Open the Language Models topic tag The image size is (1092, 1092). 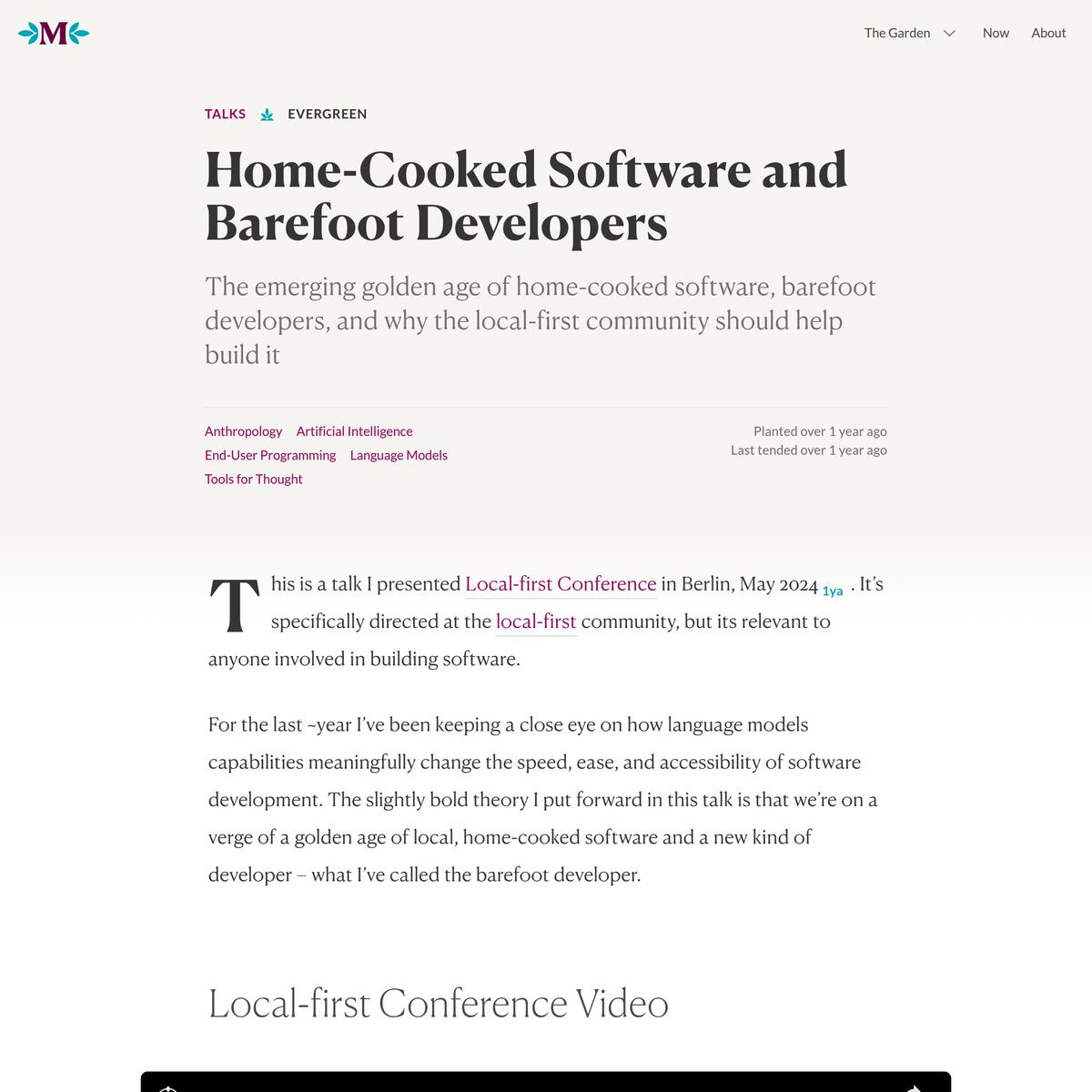pyautogui.click(x=399, y=455)
